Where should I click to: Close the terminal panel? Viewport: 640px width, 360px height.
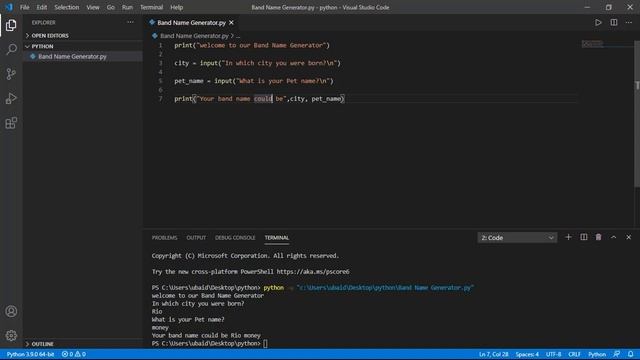tap(629, 238)
